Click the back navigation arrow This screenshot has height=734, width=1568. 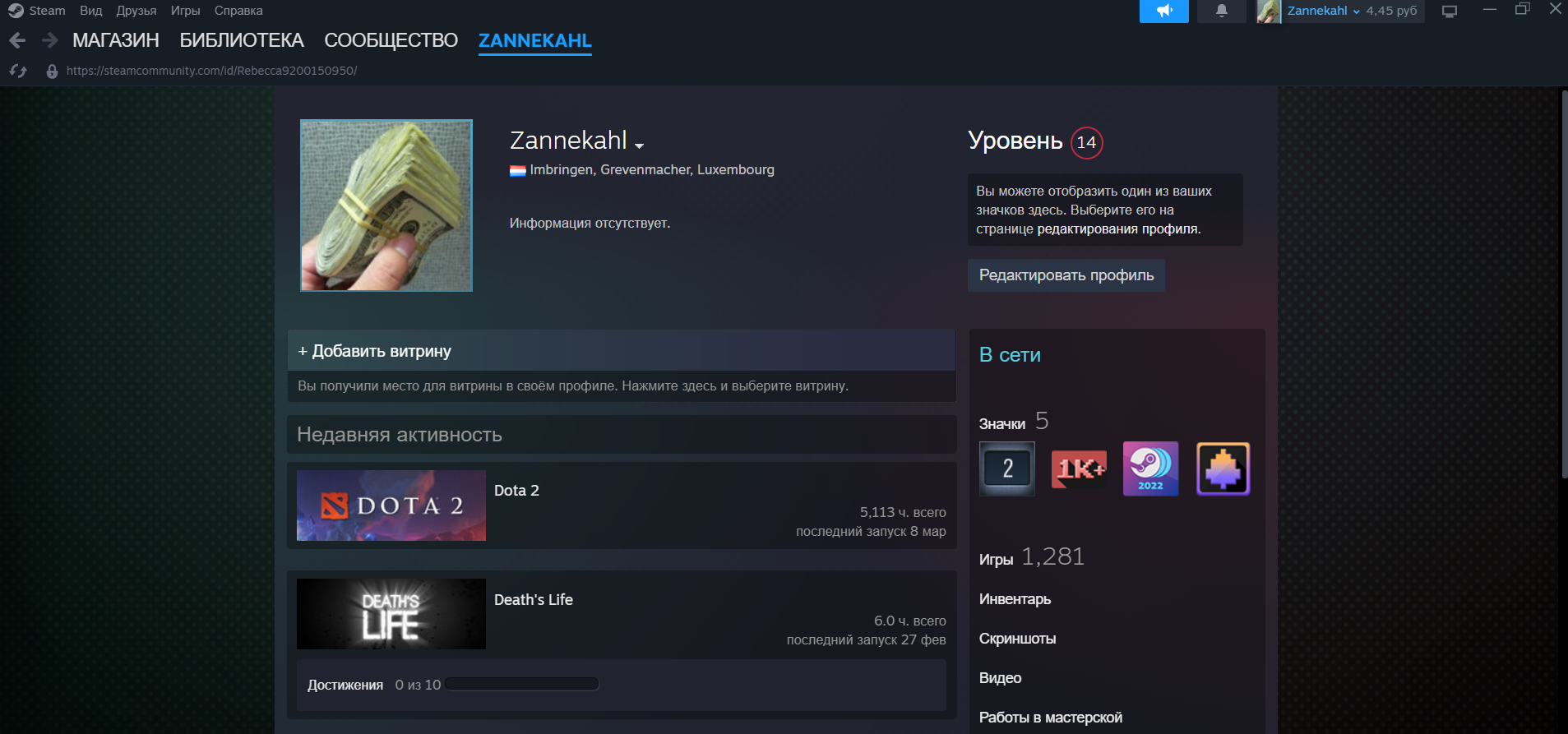pyautogui.click(x=17, y=40)
